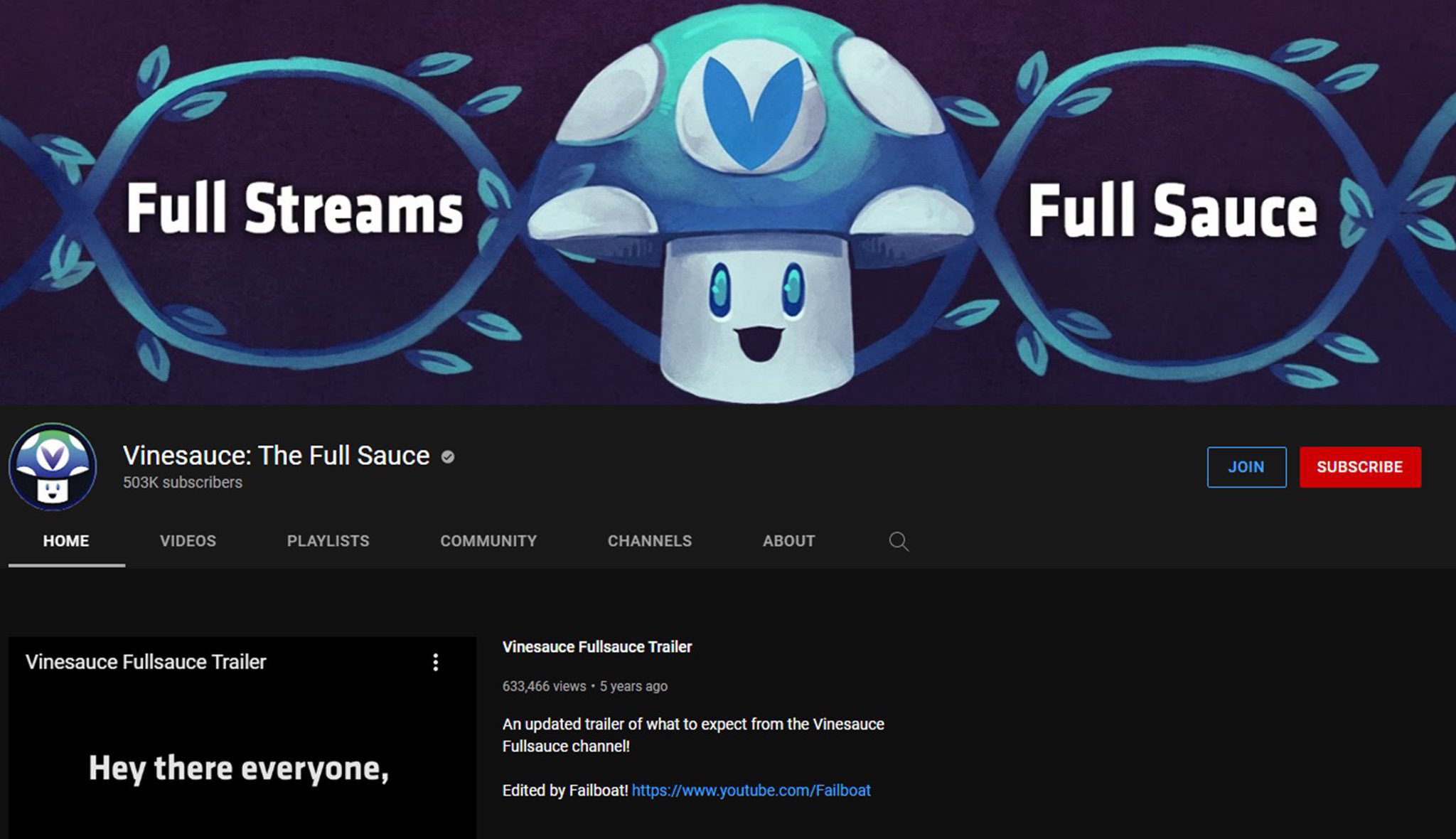Click the 5 years ago text
This screenshot has height=839, width=1456.
click(633, 686)
